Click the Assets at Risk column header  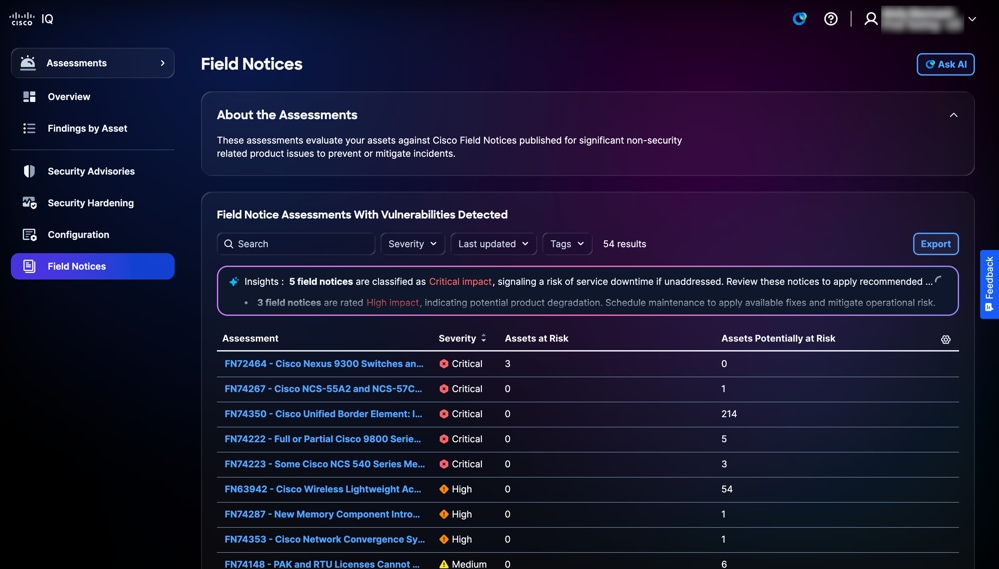pos(536,338)
